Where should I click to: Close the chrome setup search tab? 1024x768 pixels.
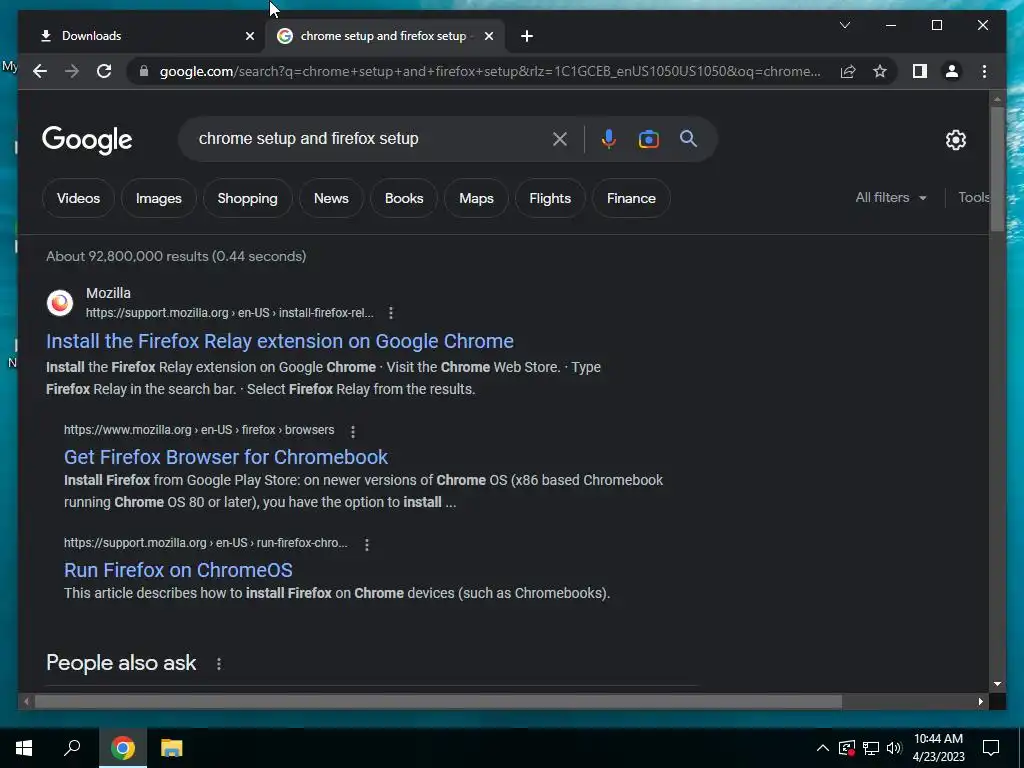coord(488,36)
